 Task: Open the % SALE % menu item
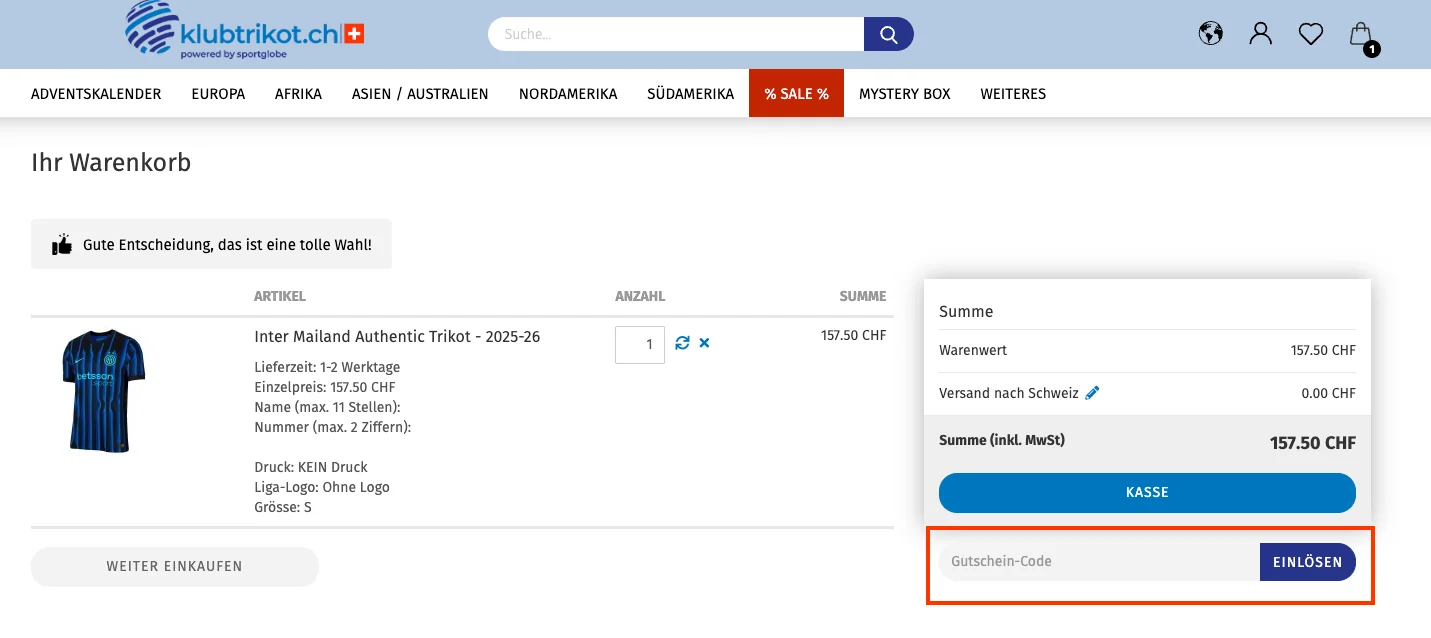(796, 94)
